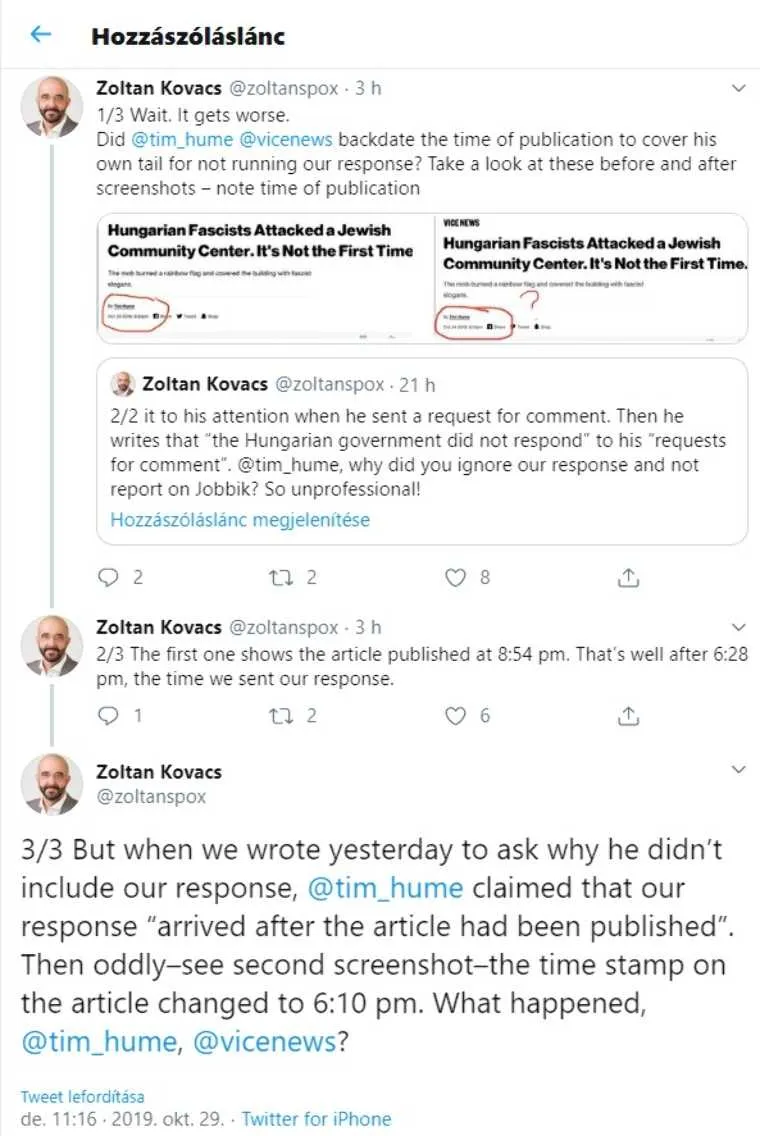Like the 1/3 tweet

457,577
